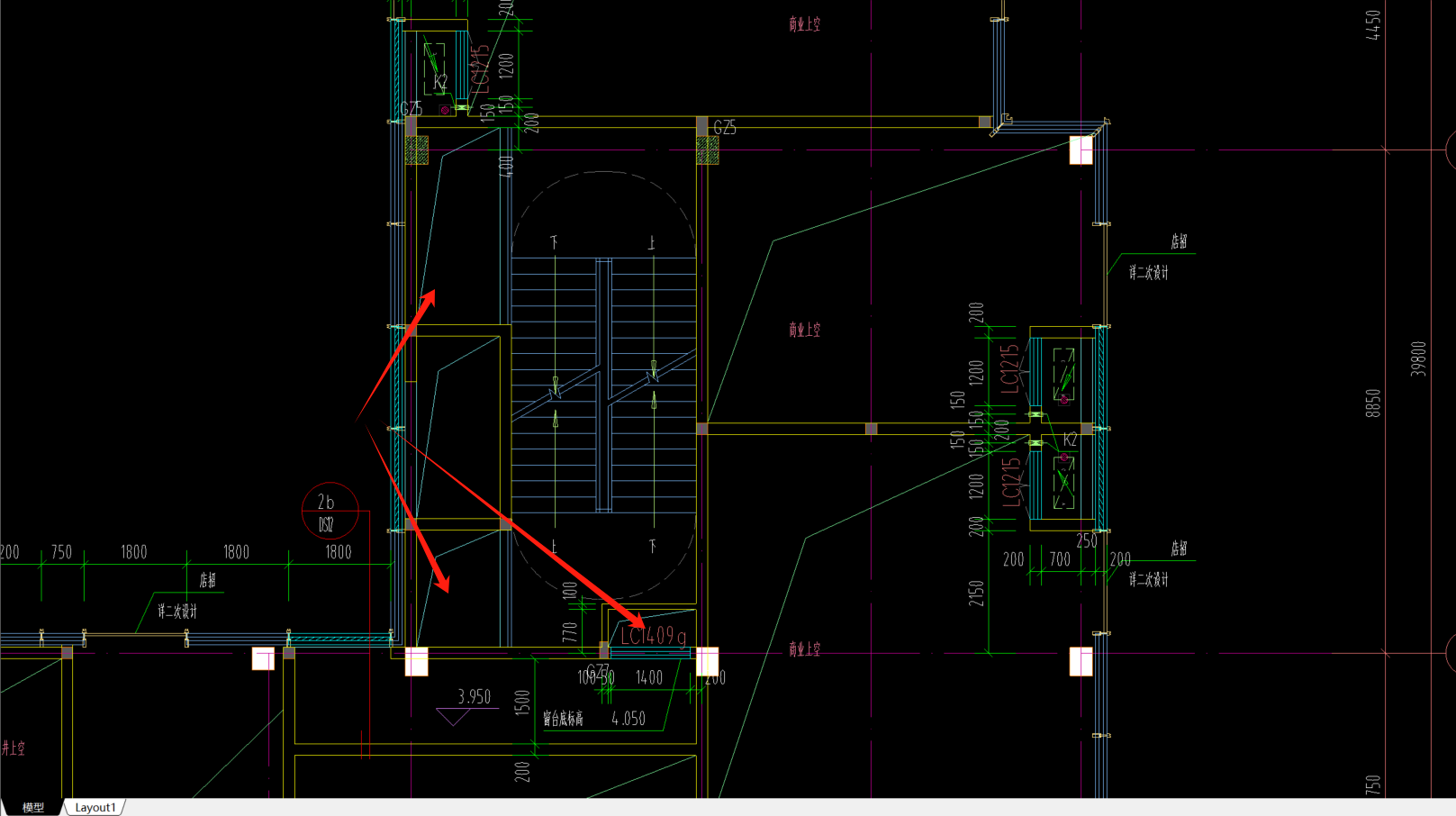
Task: Select the 4.050 sill elevation value
Action: [629, 719]
